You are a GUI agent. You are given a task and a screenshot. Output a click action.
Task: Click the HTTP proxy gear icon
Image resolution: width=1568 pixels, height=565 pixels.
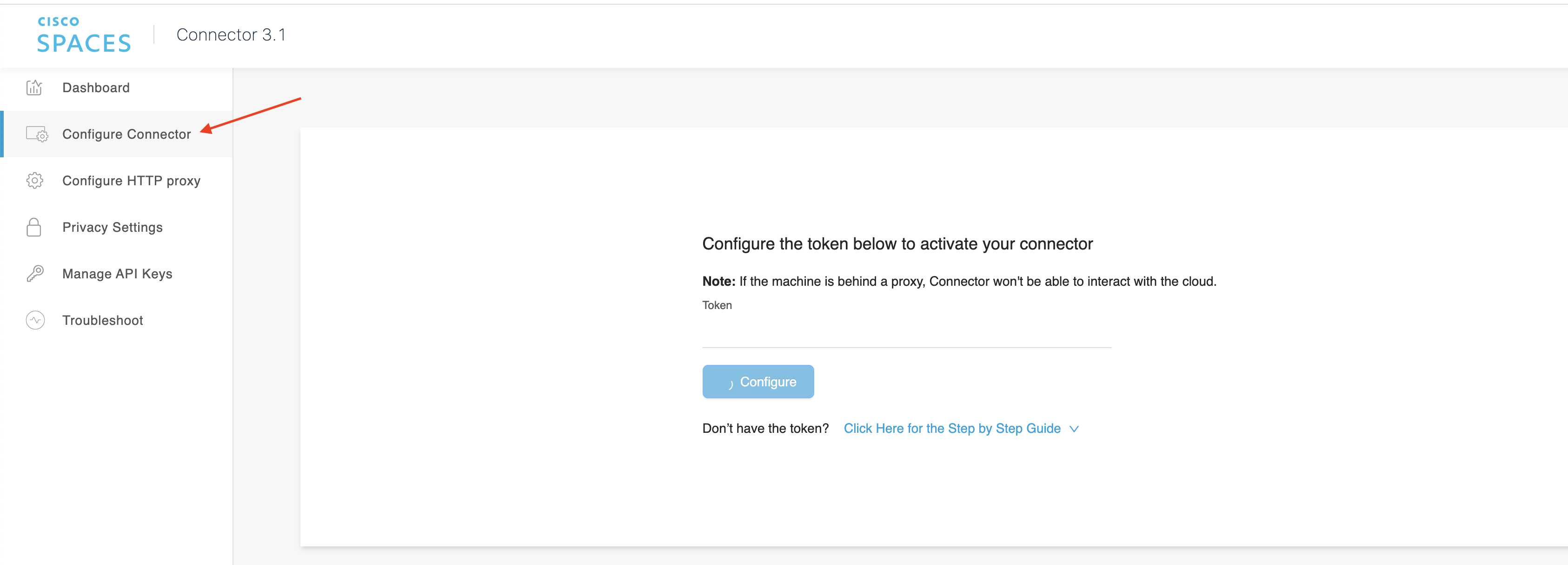pyautogui.click(x=35, y=181)
